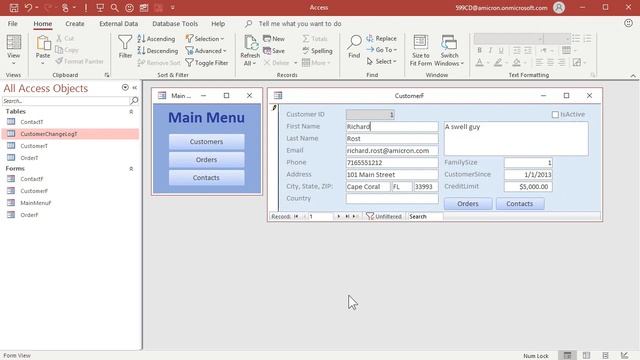Image resolution: width=640 pixels, height=360 pixels.
Task: Click Contacts button on Main Menu
Action: (207, 178)
